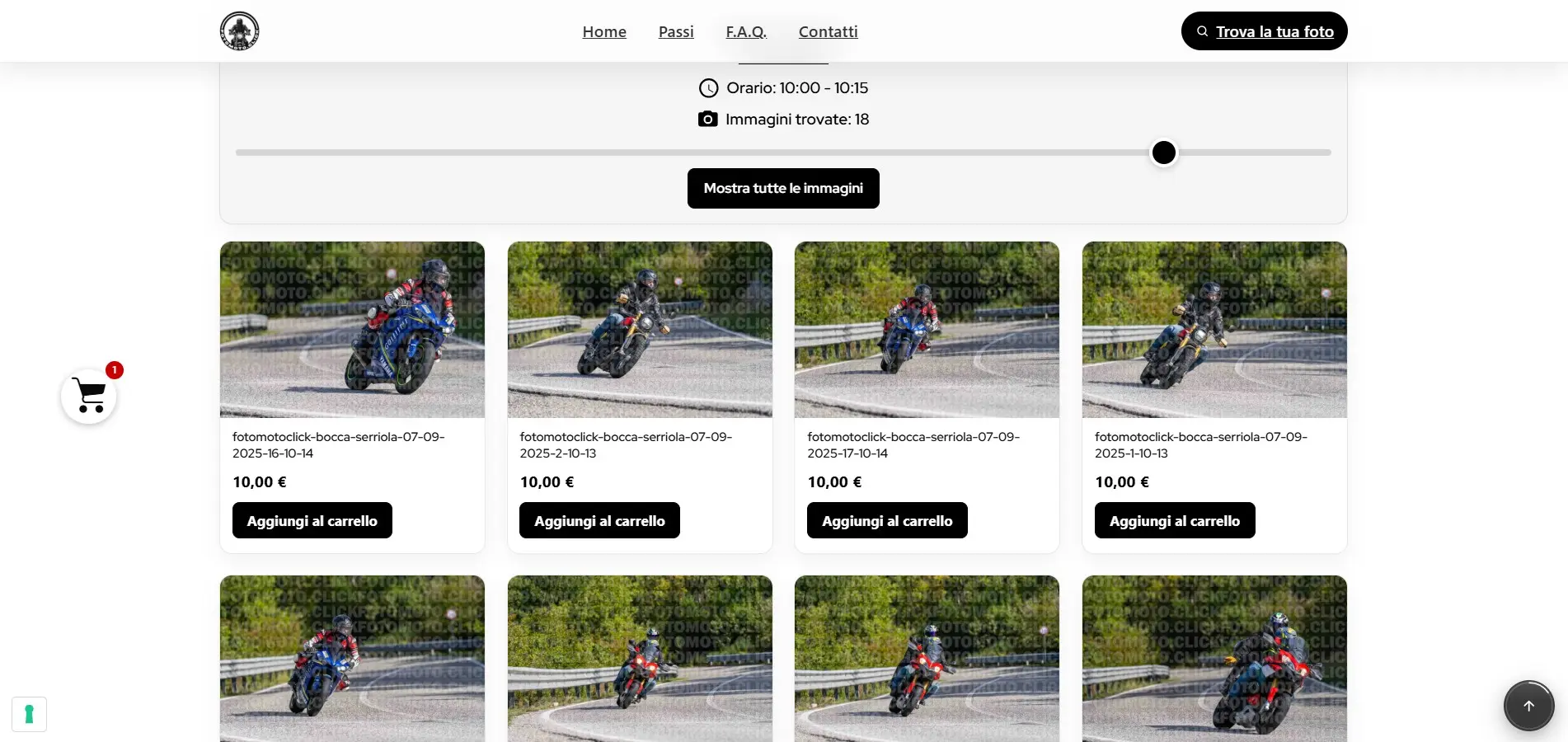This screenshot has width=1568, height=742.
Task: Open thumbnail of photo 17-10-14
Action: coord(927,330)
